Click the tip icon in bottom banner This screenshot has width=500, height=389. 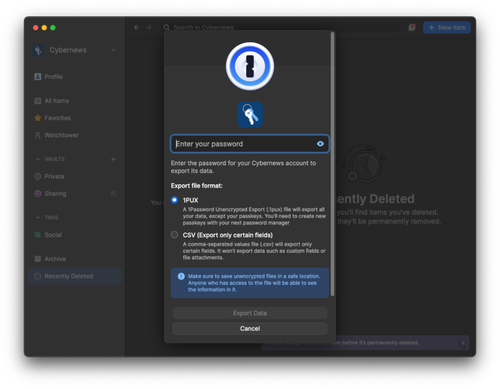463,343
